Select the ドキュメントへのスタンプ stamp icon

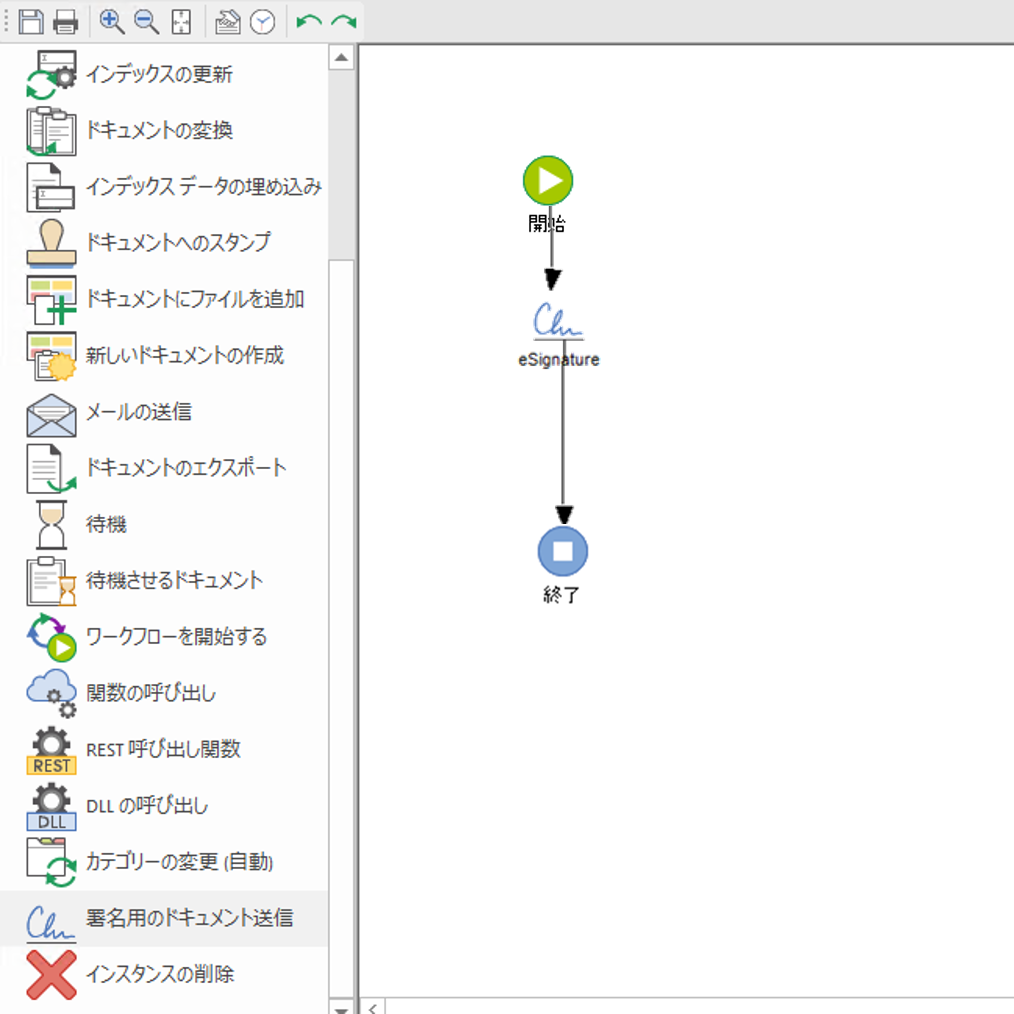point(51,244)
